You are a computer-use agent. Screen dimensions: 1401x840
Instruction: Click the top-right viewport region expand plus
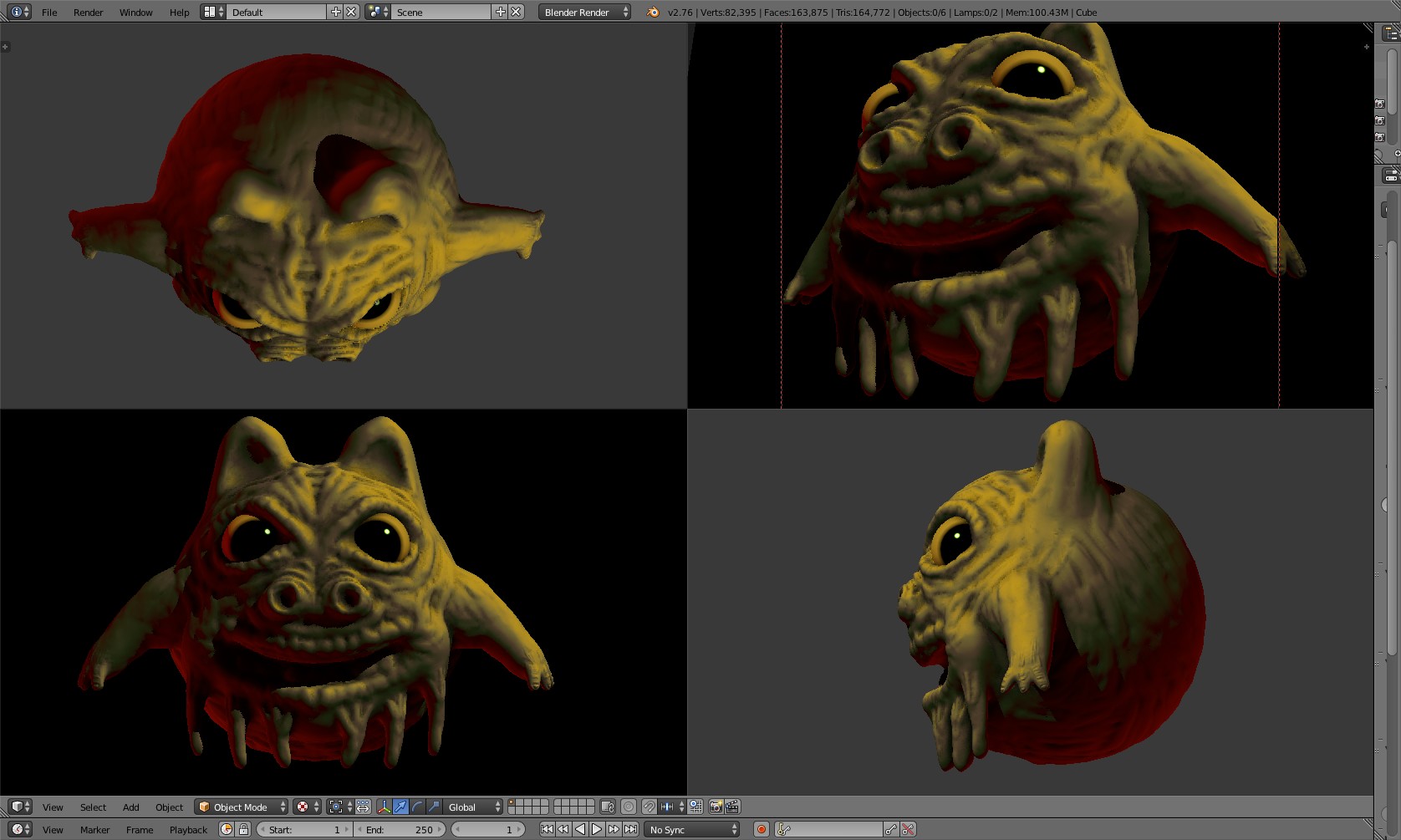pyautogui.click(x=1367, y=47)
